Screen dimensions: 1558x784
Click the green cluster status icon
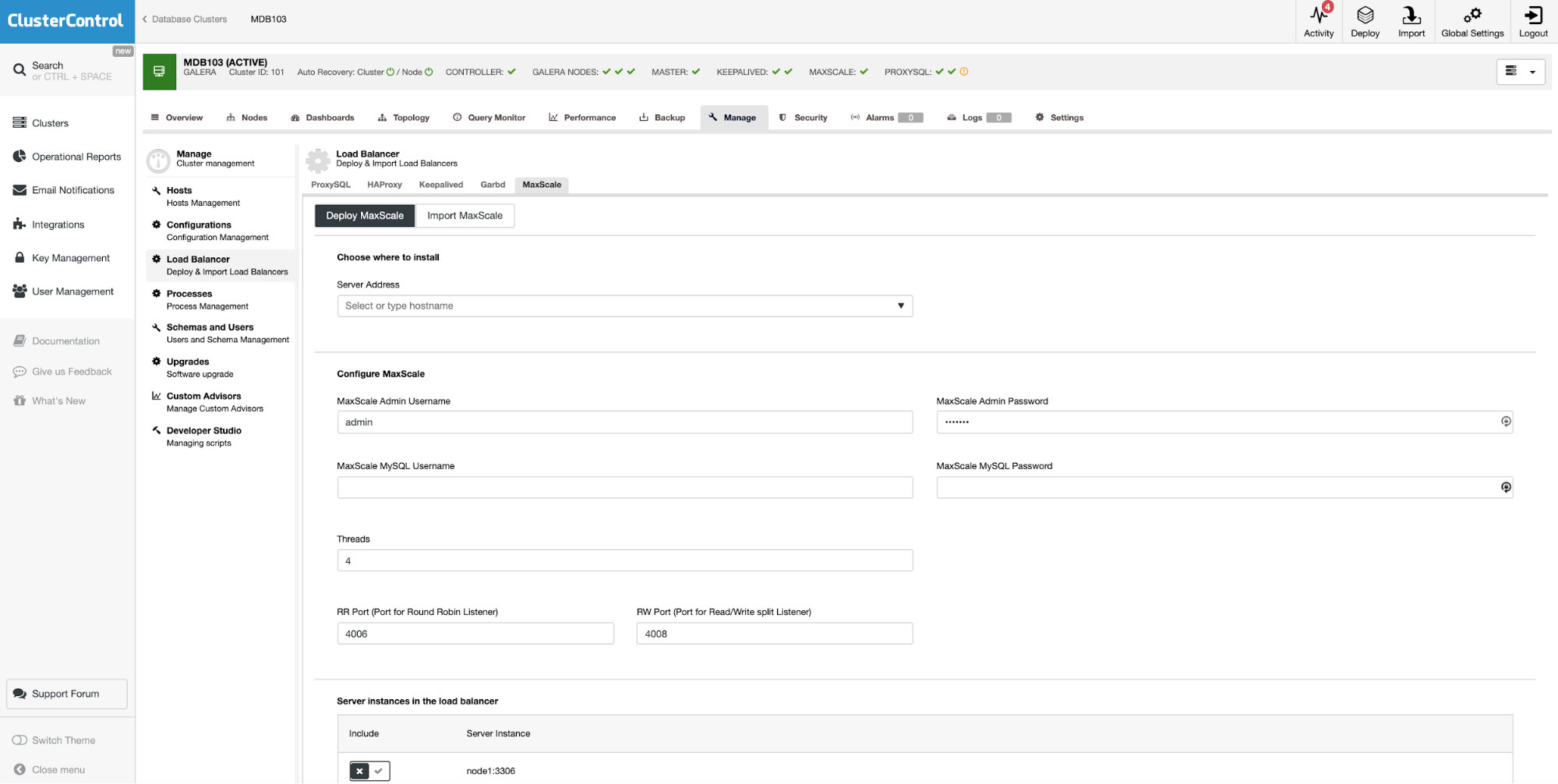159,72
